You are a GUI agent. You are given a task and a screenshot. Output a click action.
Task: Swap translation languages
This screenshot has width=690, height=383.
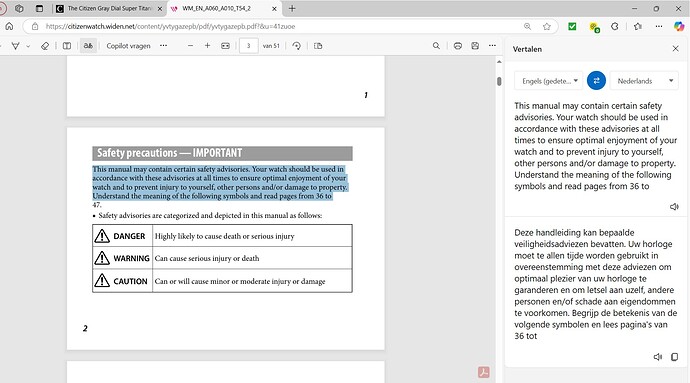596,81
